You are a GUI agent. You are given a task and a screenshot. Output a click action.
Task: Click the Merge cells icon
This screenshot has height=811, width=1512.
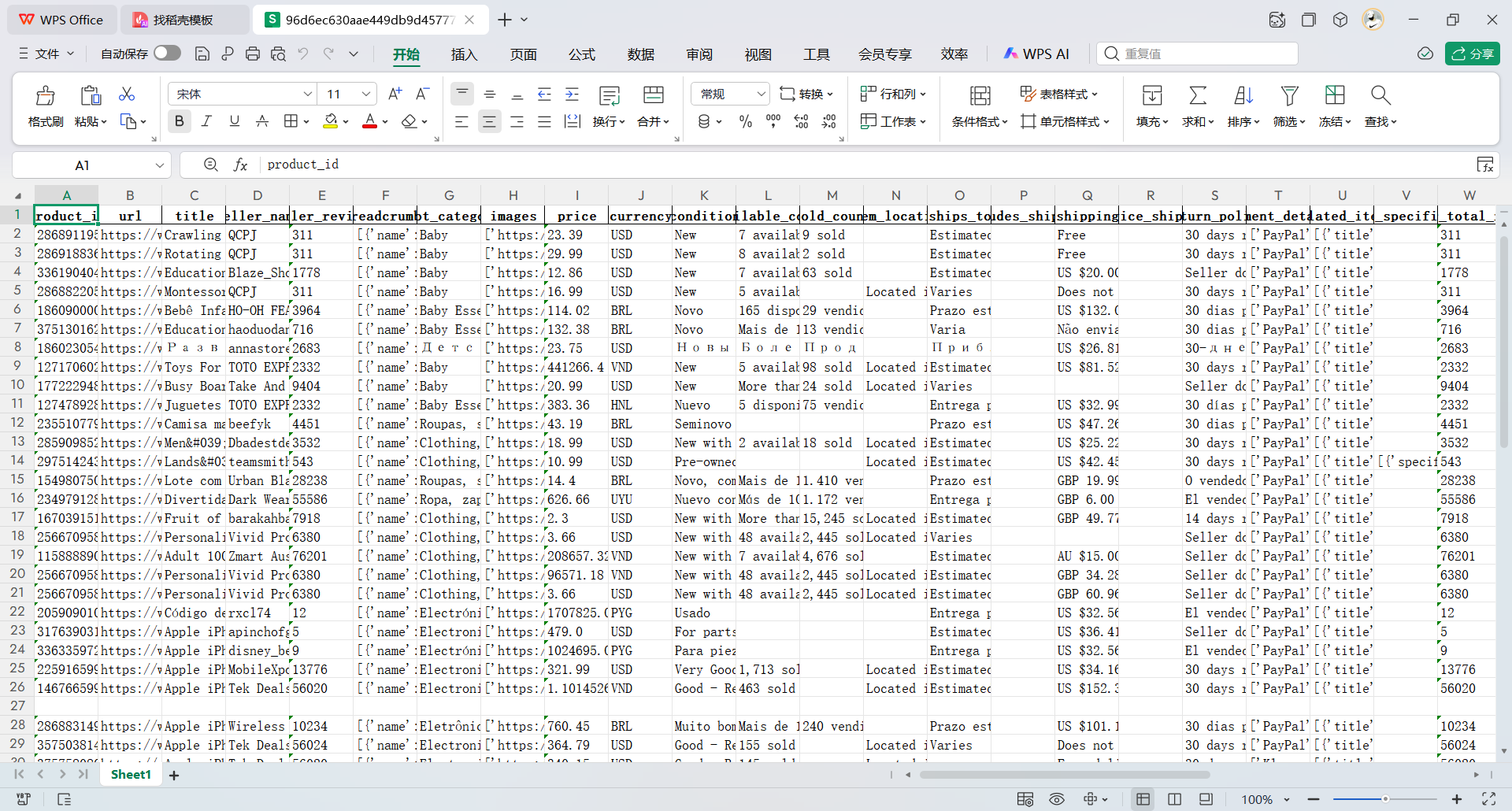click(654, 95)
